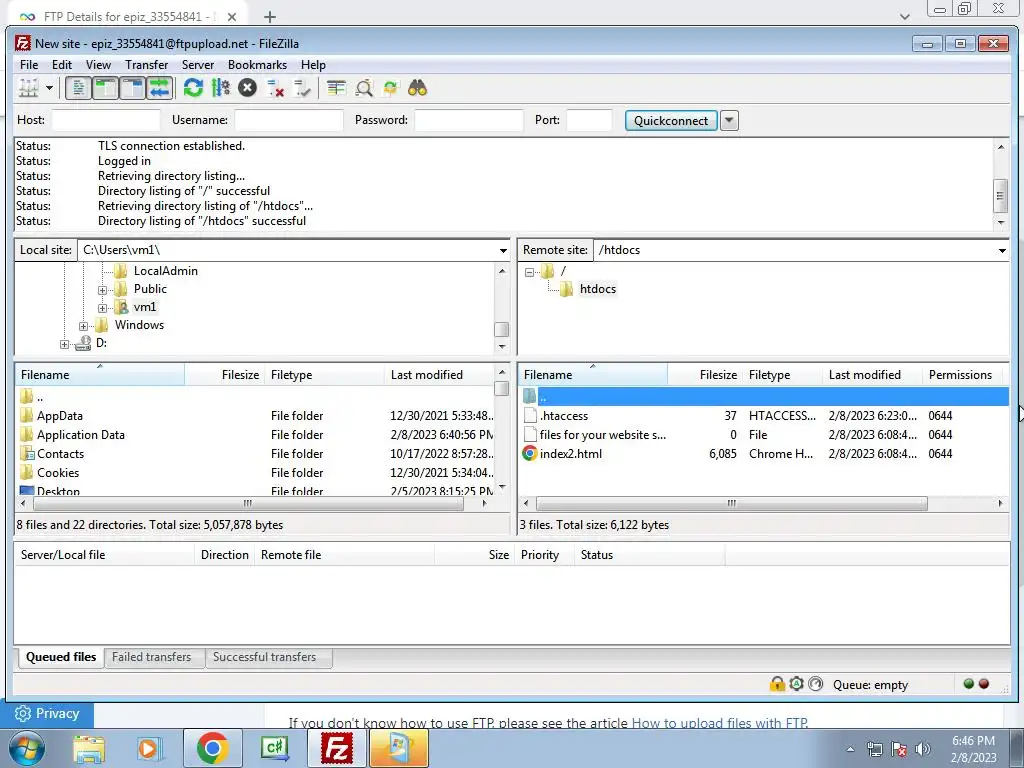Toggle remote directory tree display

pos(133,88)
